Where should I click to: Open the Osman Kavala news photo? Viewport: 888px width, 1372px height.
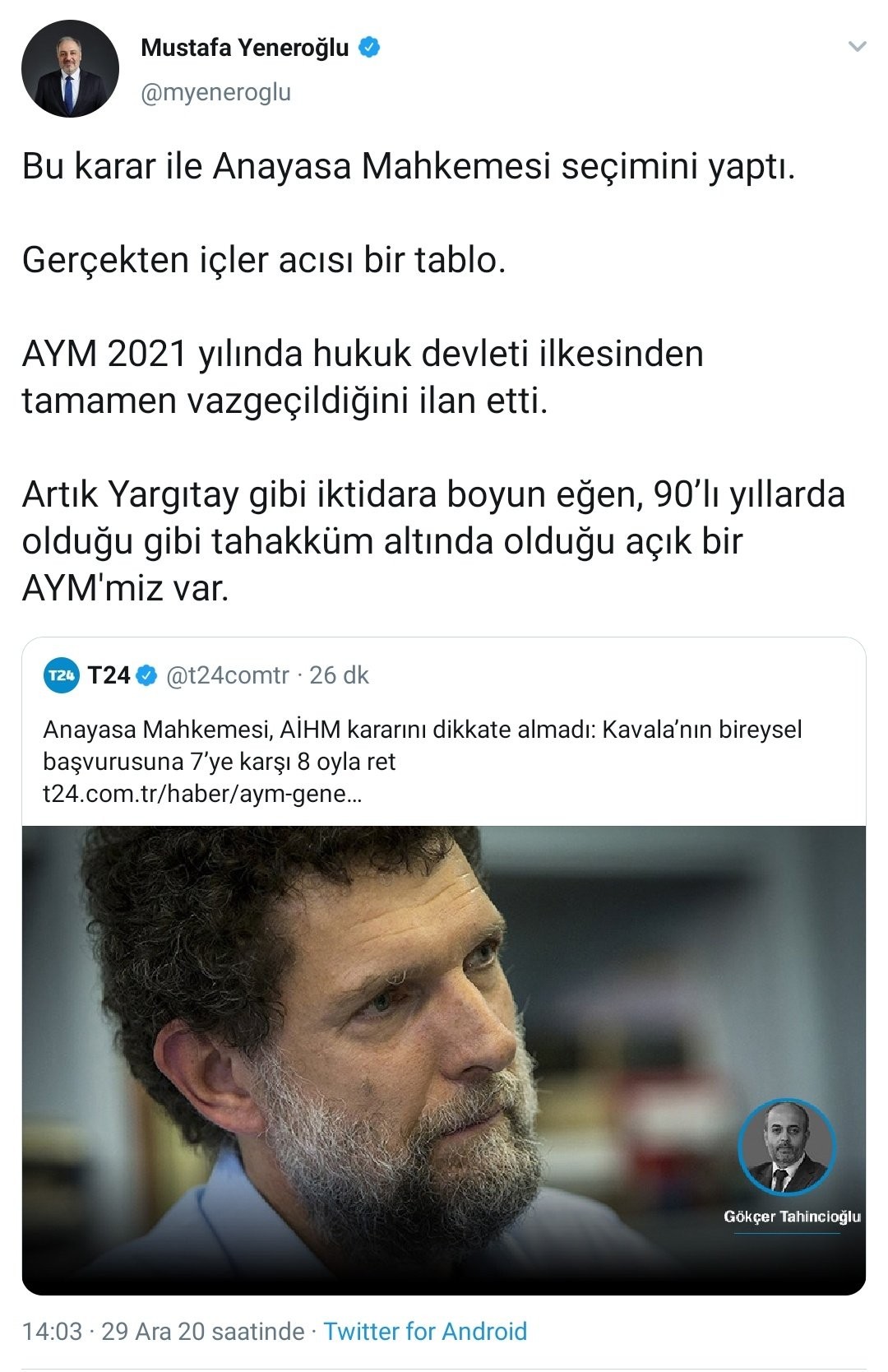coord(444,1060)
